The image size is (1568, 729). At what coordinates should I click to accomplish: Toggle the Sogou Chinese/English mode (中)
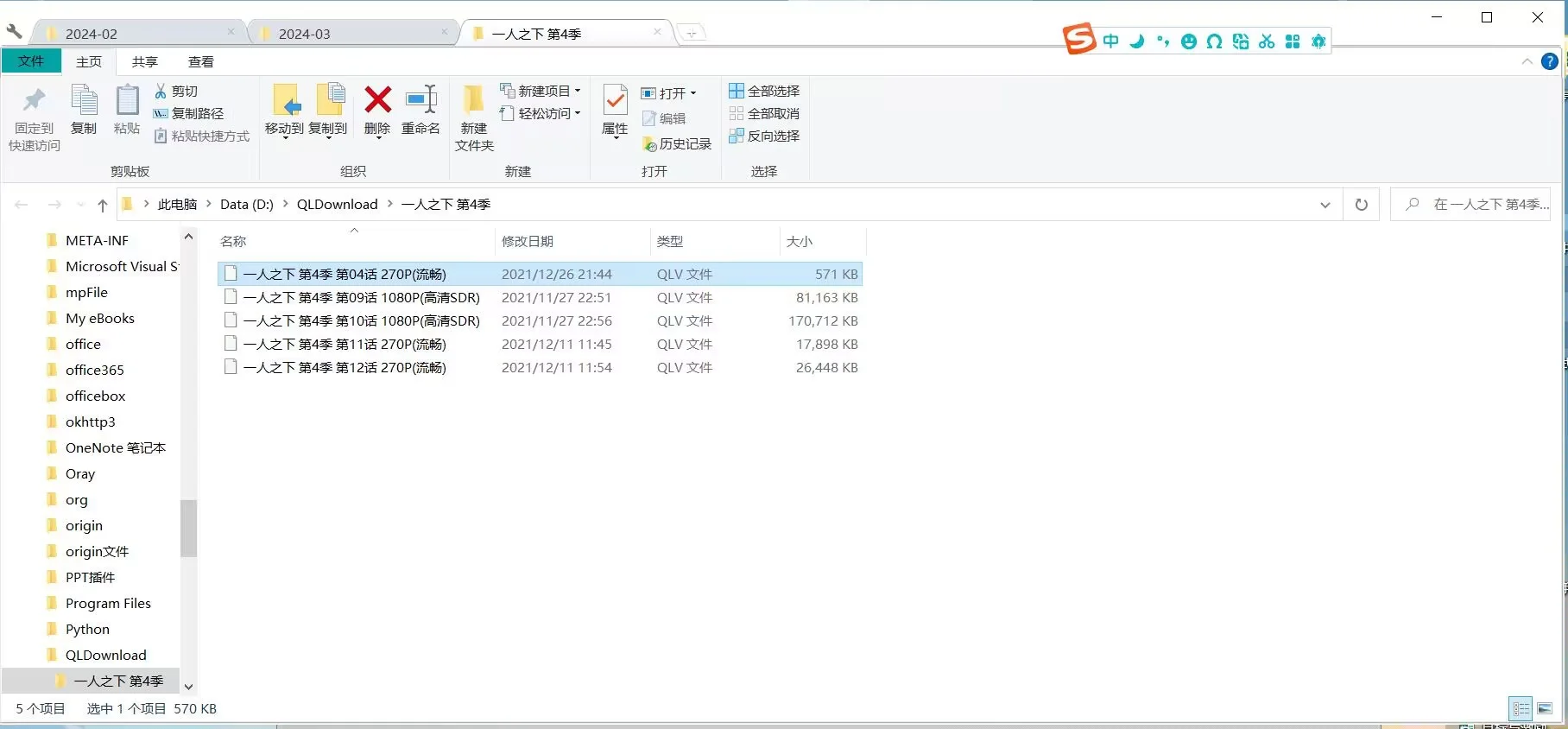pos(1111,41)
